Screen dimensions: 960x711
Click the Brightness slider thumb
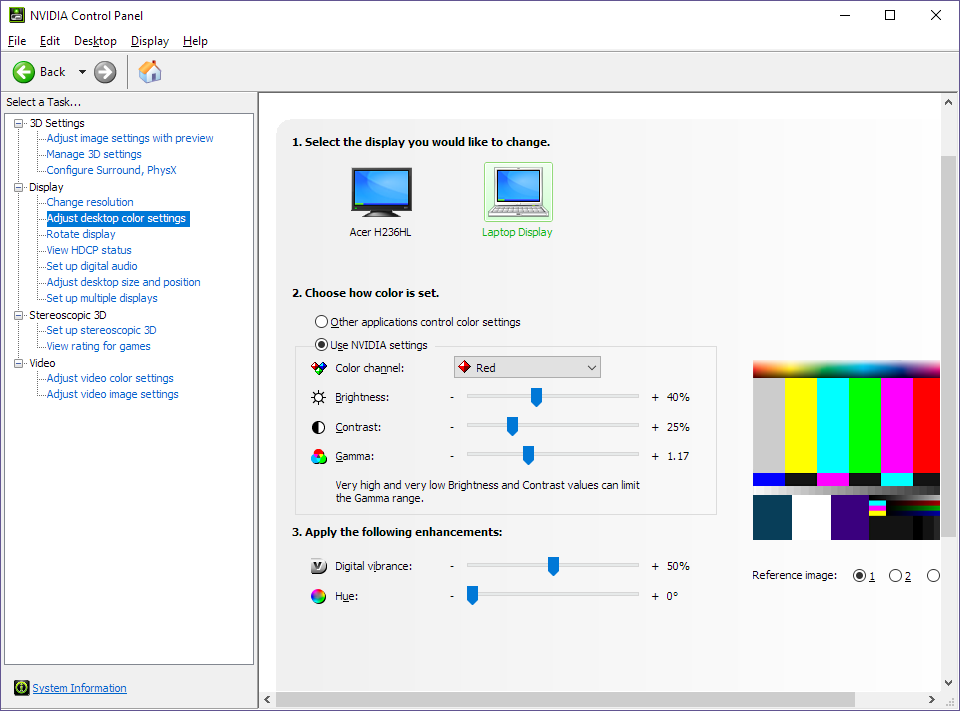click(536, 397)
